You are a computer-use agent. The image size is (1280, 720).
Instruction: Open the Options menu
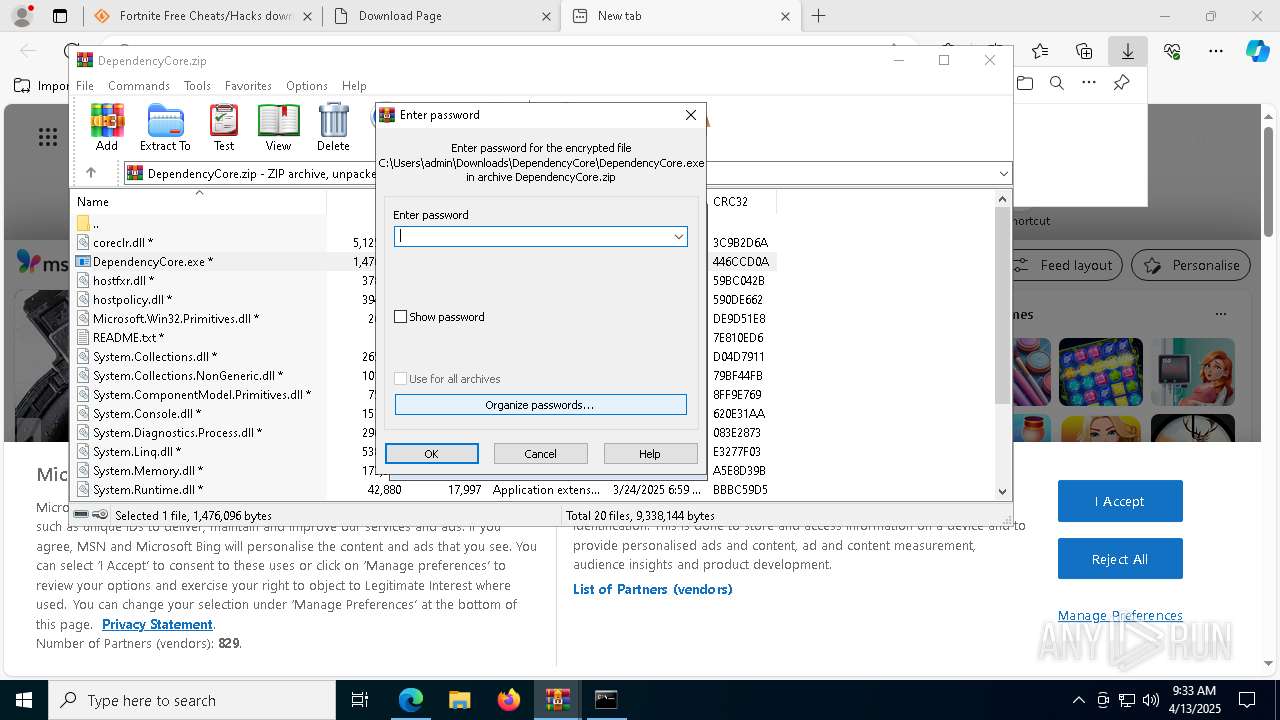click(x=307, y=86)
